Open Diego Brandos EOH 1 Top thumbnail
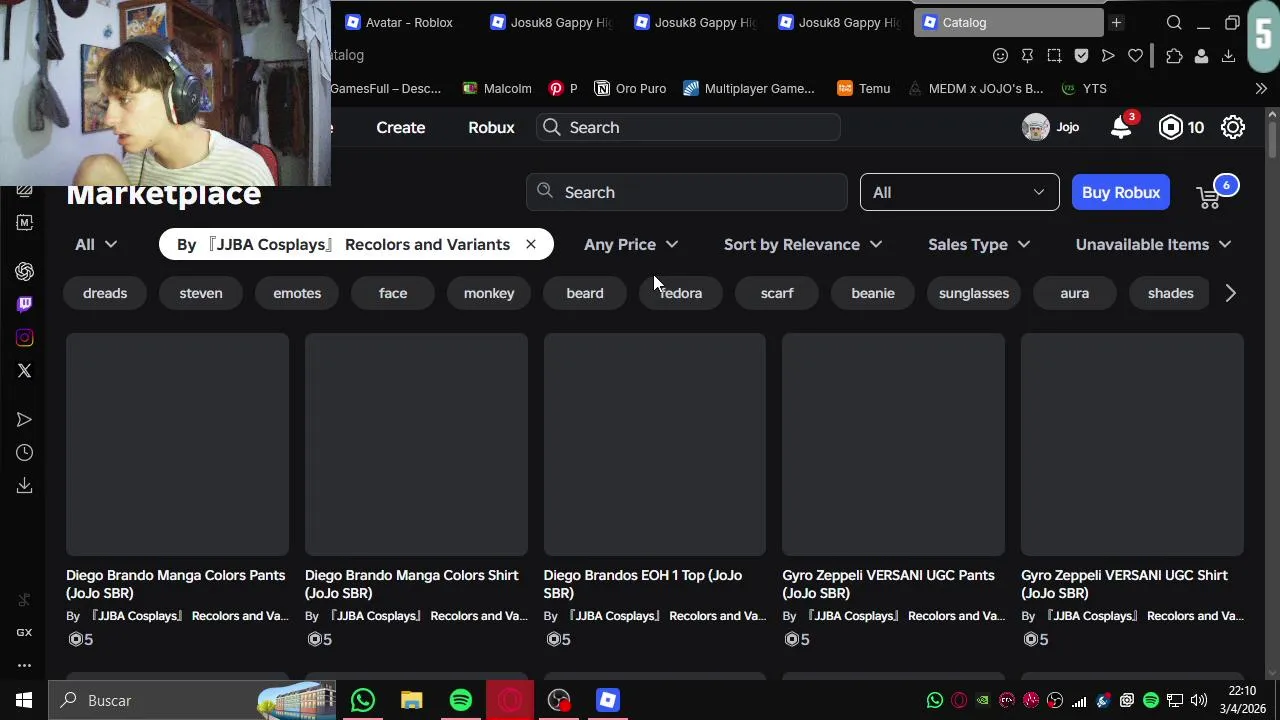 pos(655,444)
